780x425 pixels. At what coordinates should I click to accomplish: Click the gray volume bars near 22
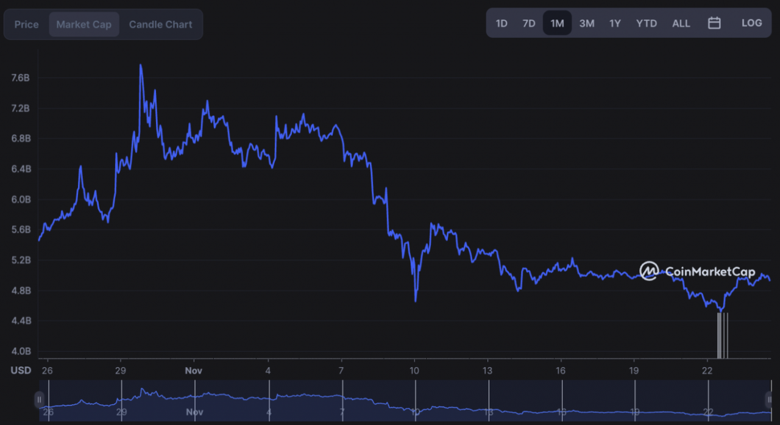tap(722, 335)
